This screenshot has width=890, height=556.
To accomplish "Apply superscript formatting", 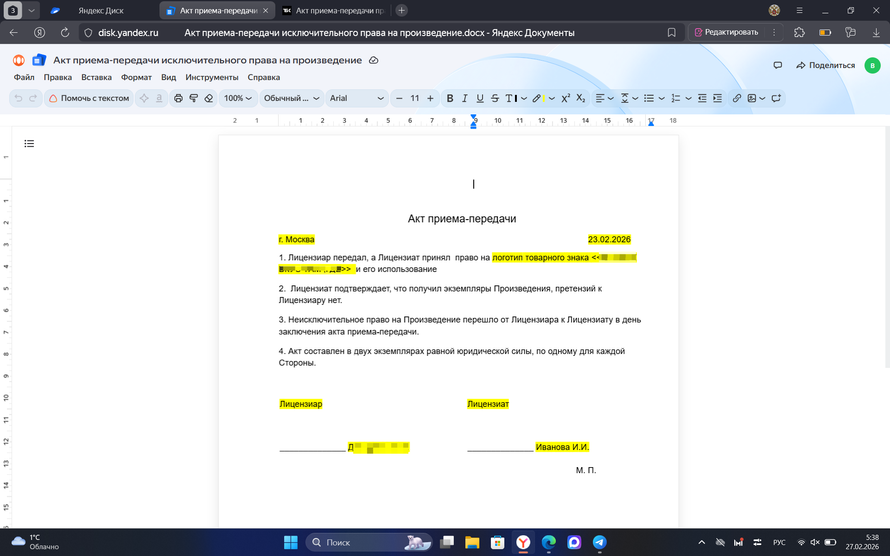I will (565, 98).
